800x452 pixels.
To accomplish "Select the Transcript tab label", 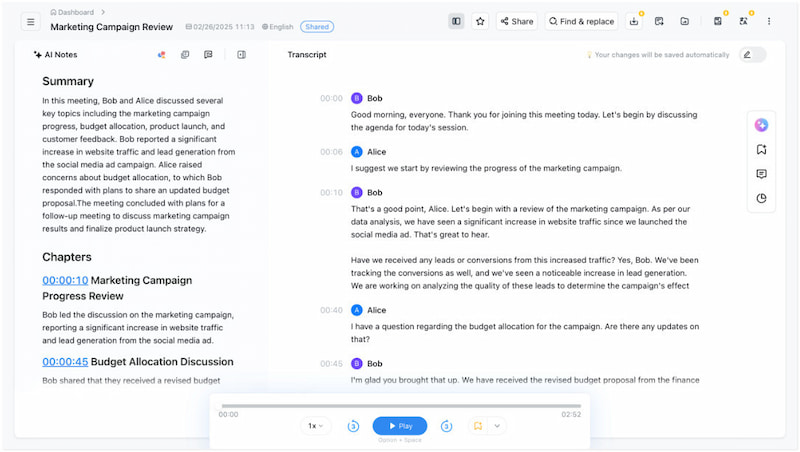I will coord(307,55).
